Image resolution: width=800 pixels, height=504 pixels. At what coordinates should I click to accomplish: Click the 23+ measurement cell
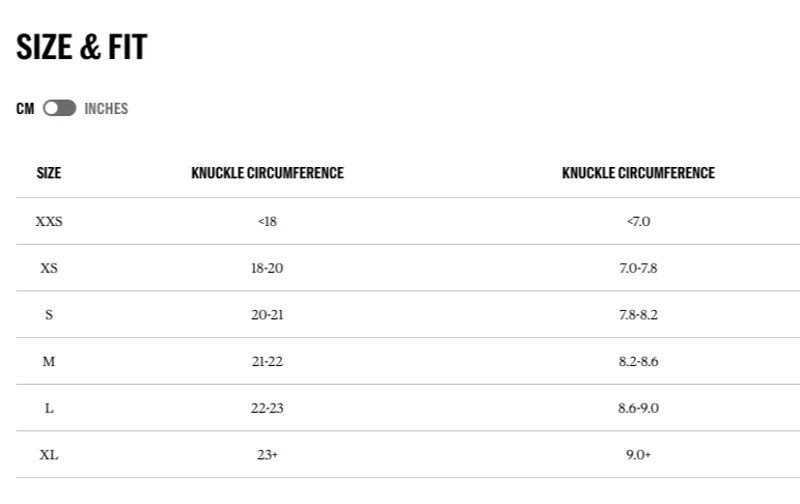267,455
